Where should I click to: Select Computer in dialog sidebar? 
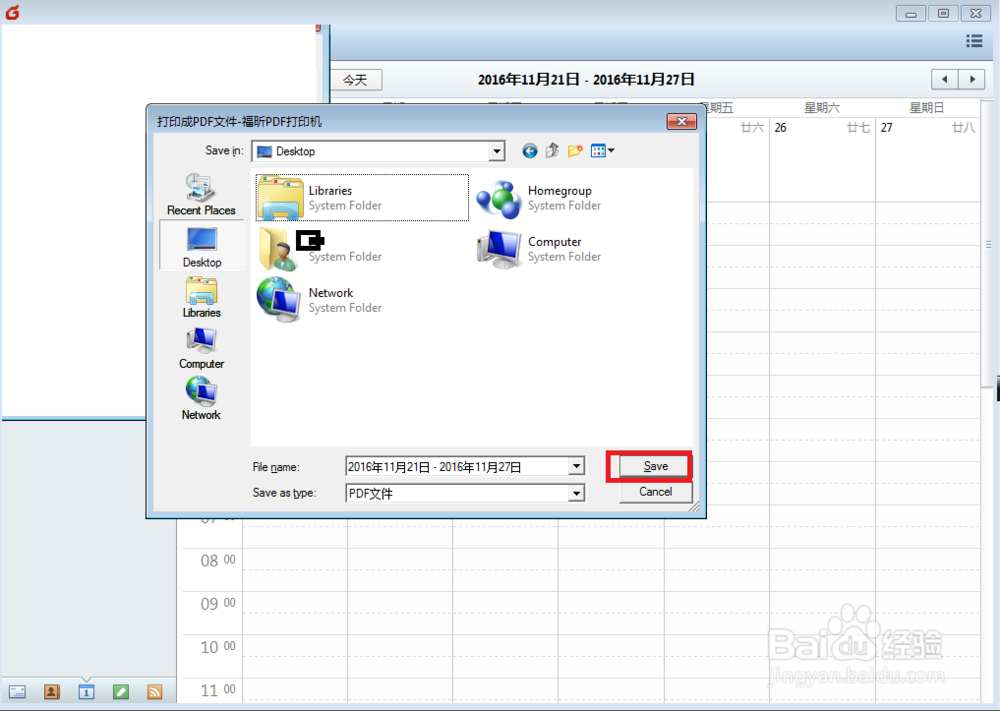202,348
